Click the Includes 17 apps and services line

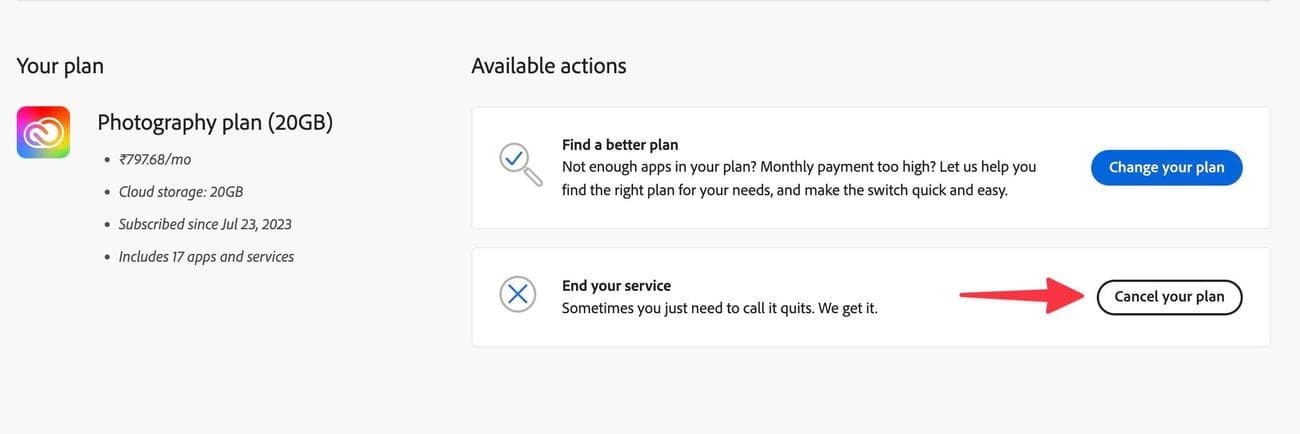(x=206, y=257)
